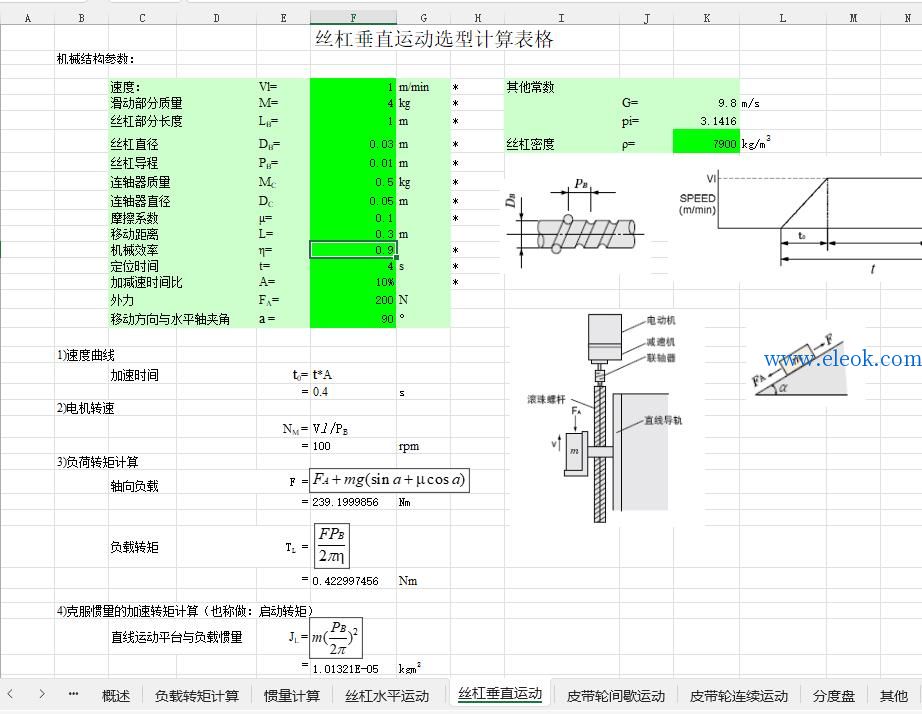Select the axial load formula image
The height and width of the screenshot is (714, 922).
(x=389, y=480)
